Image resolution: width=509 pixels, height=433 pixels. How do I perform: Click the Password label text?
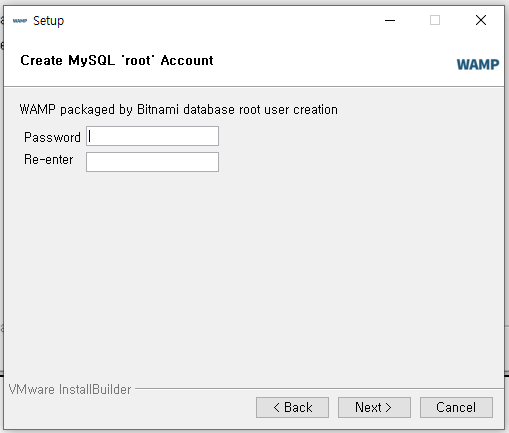[52, 137]
